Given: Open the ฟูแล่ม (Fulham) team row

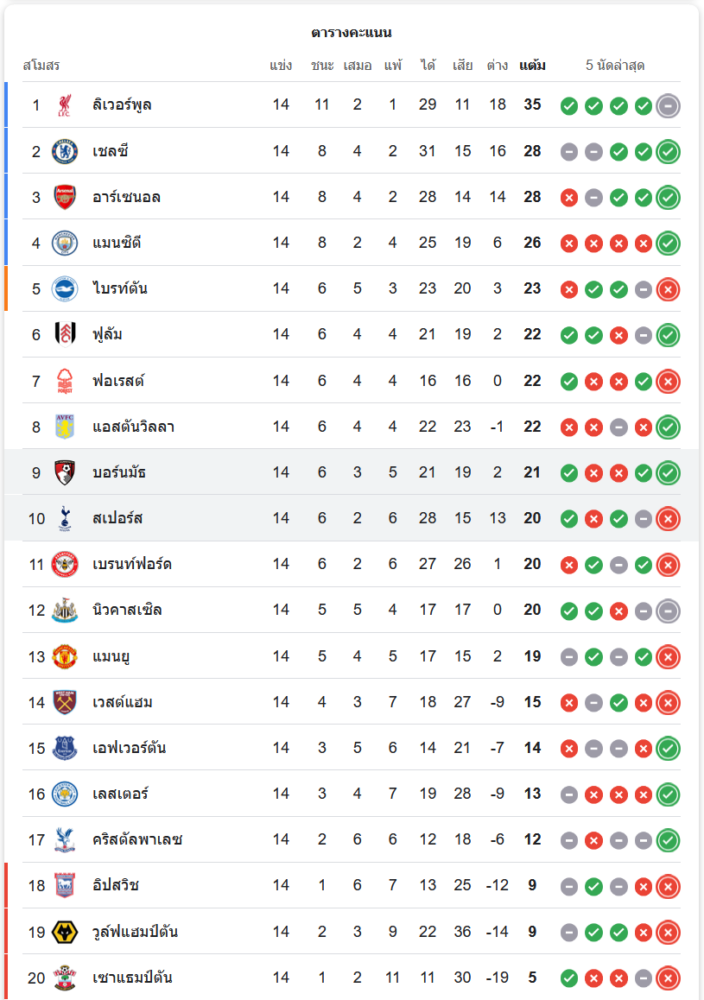Looking at the screenshot, I should pyautogui.click(x=107, y=335).
